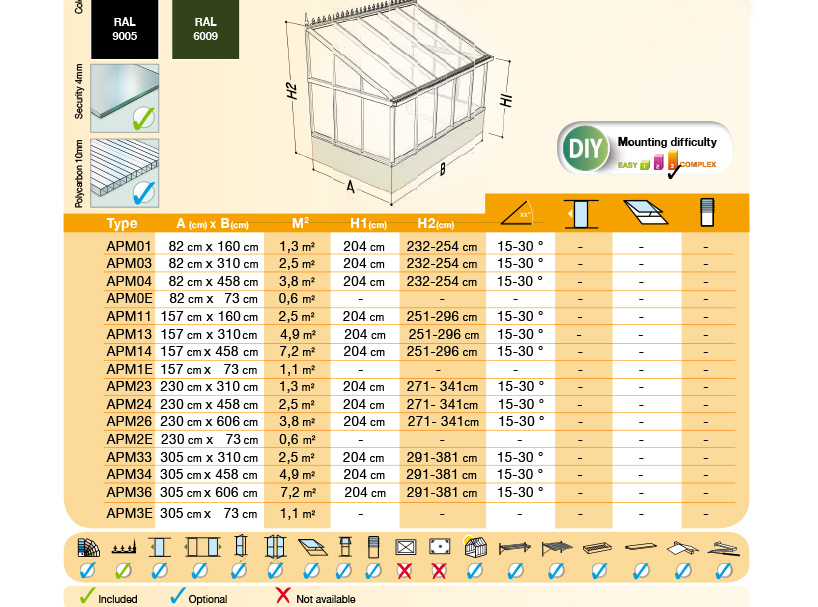The height and width of the screenshot is (607, 818).
Task: Click the second folding shelf table icon
Action: 557,548
